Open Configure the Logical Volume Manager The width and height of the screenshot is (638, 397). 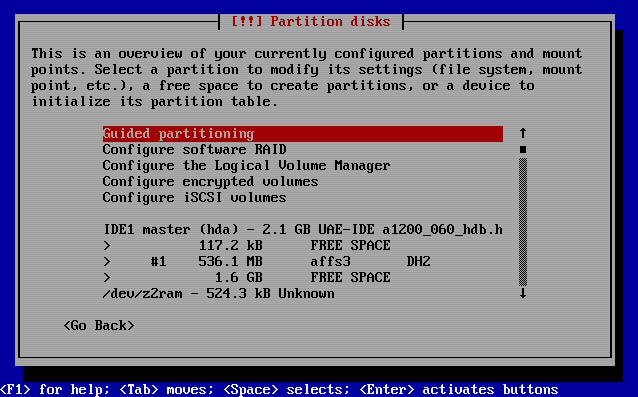tap(246, 166)
